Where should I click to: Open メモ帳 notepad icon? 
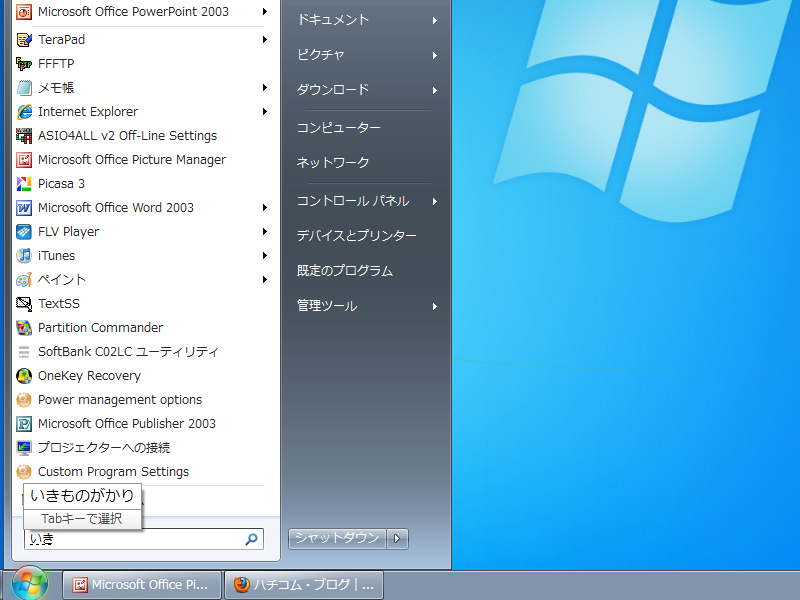tap(23, 87)
